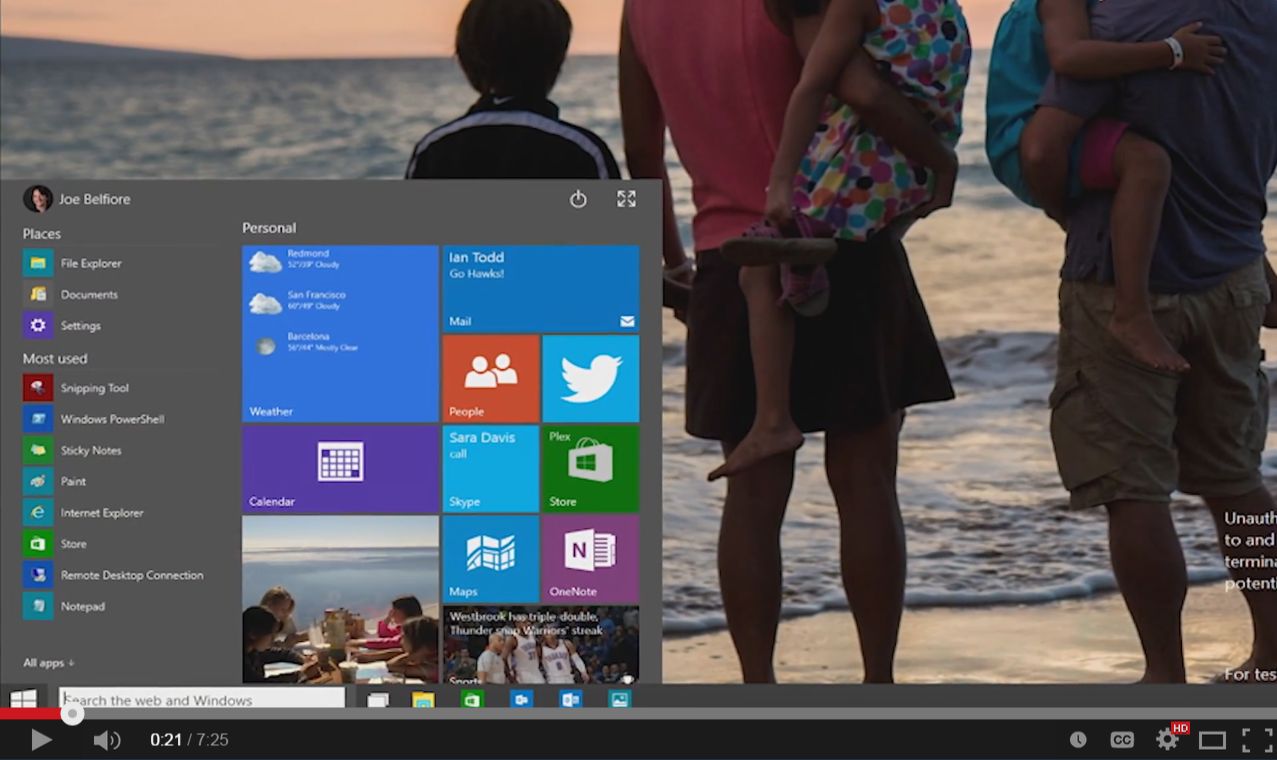The image size is (1277, 760).
Task: Open the Twitter tile
Action: 590,377
